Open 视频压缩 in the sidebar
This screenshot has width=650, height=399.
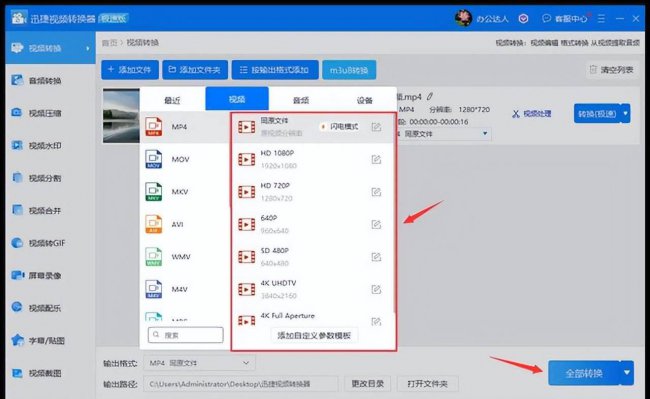pyautogui.click(x=50, y=113)
